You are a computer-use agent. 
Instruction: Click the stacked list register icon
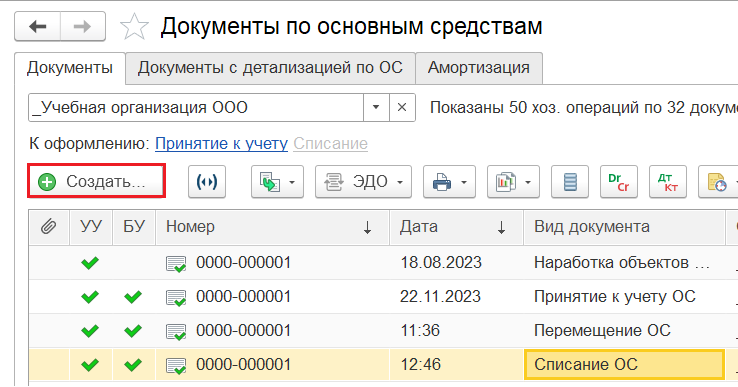pyautogui.click(x=570, y=181)
